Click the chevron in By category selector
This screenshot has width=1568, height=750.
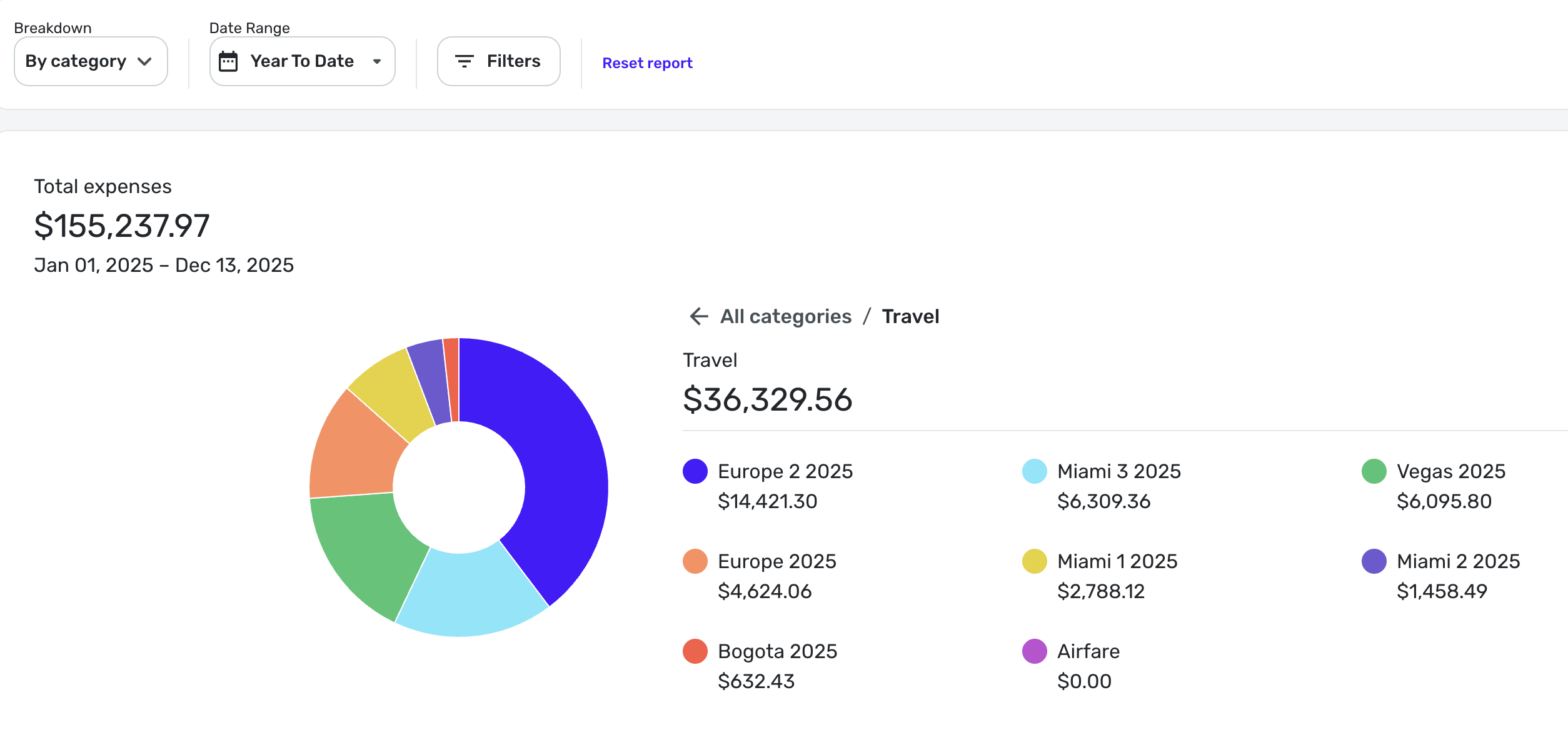[145, 61]
